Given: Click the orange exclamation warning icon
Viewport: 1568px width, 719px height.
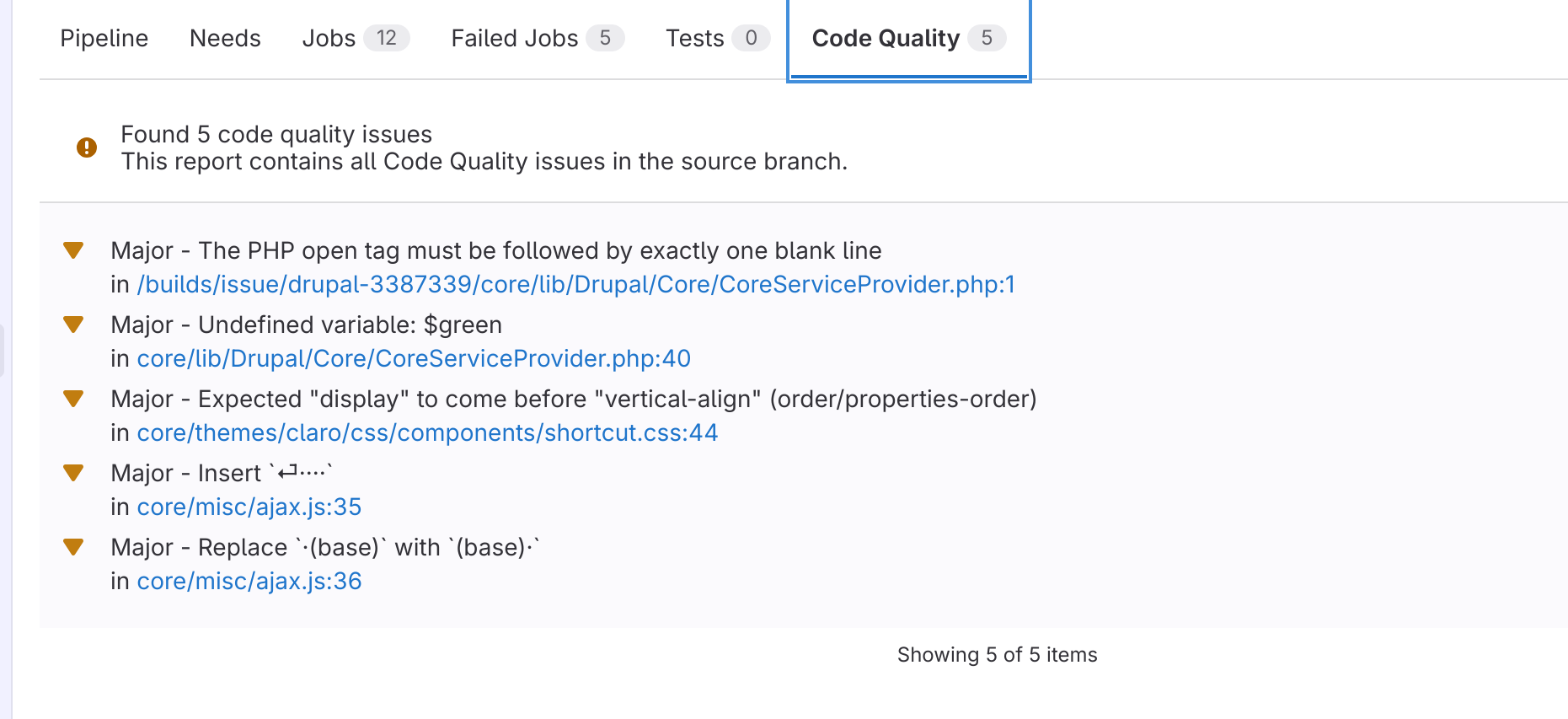Looking at the screenshot, I should [86, 147].
